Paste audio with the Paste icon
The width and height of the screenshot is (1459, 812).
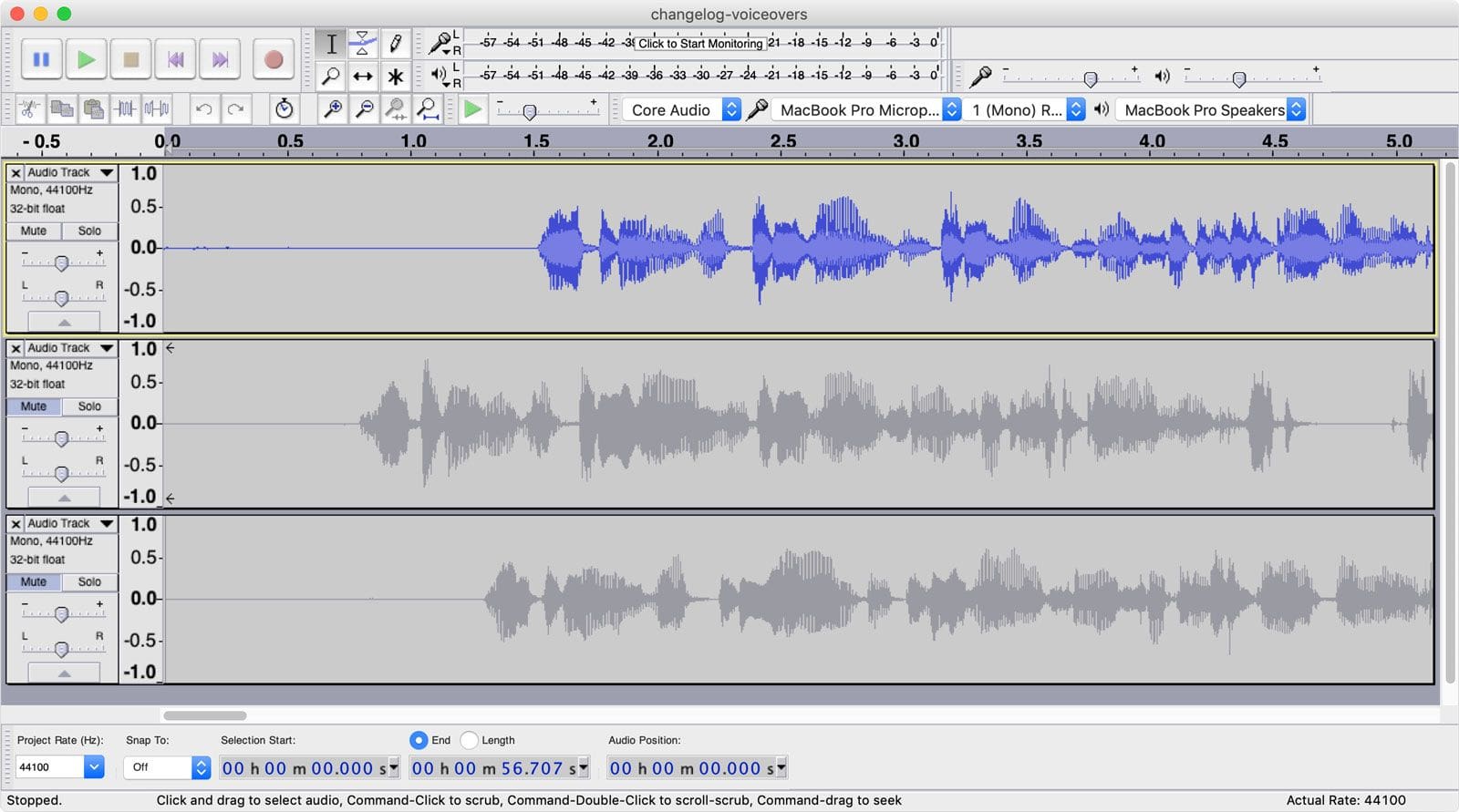pyautogui.click(x=93, y=109)
